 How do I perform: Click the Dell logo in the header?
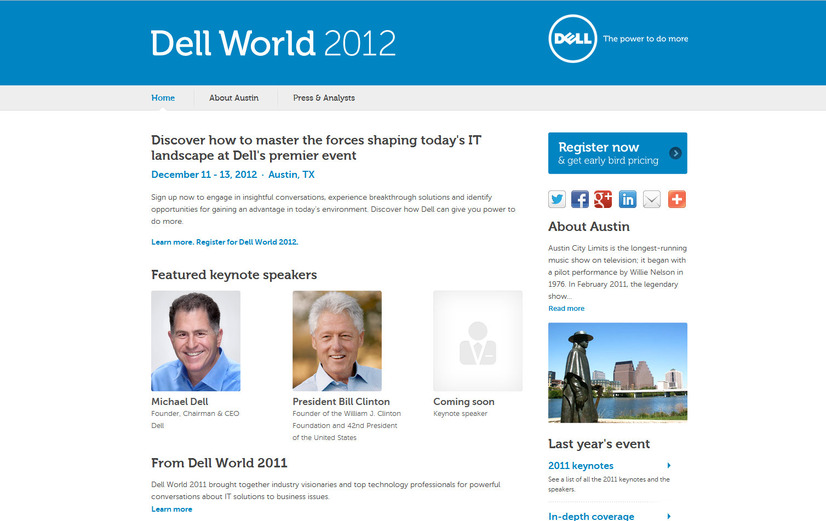click(573, 40)
